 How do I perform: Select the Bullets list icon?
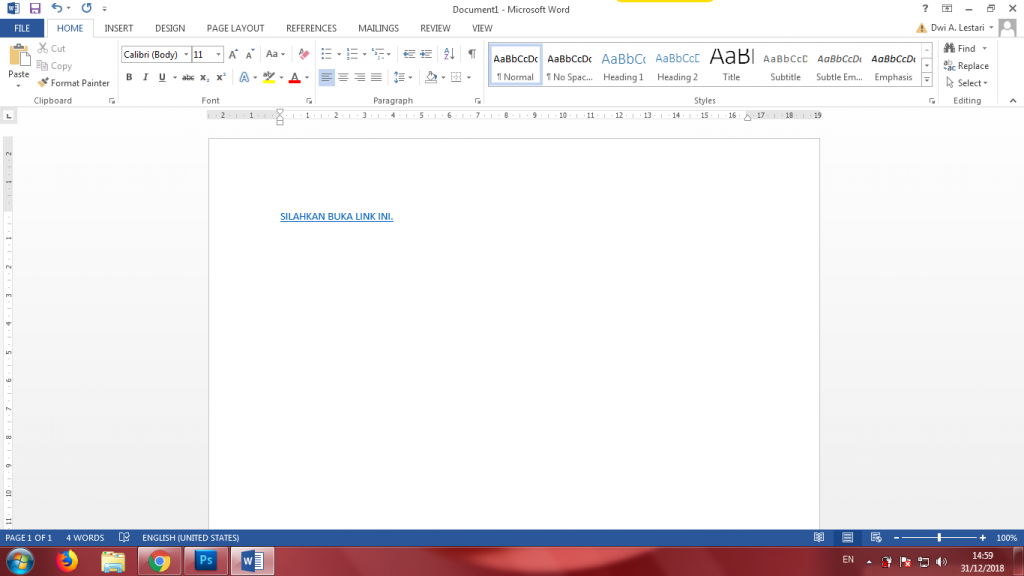click(327, 54)
